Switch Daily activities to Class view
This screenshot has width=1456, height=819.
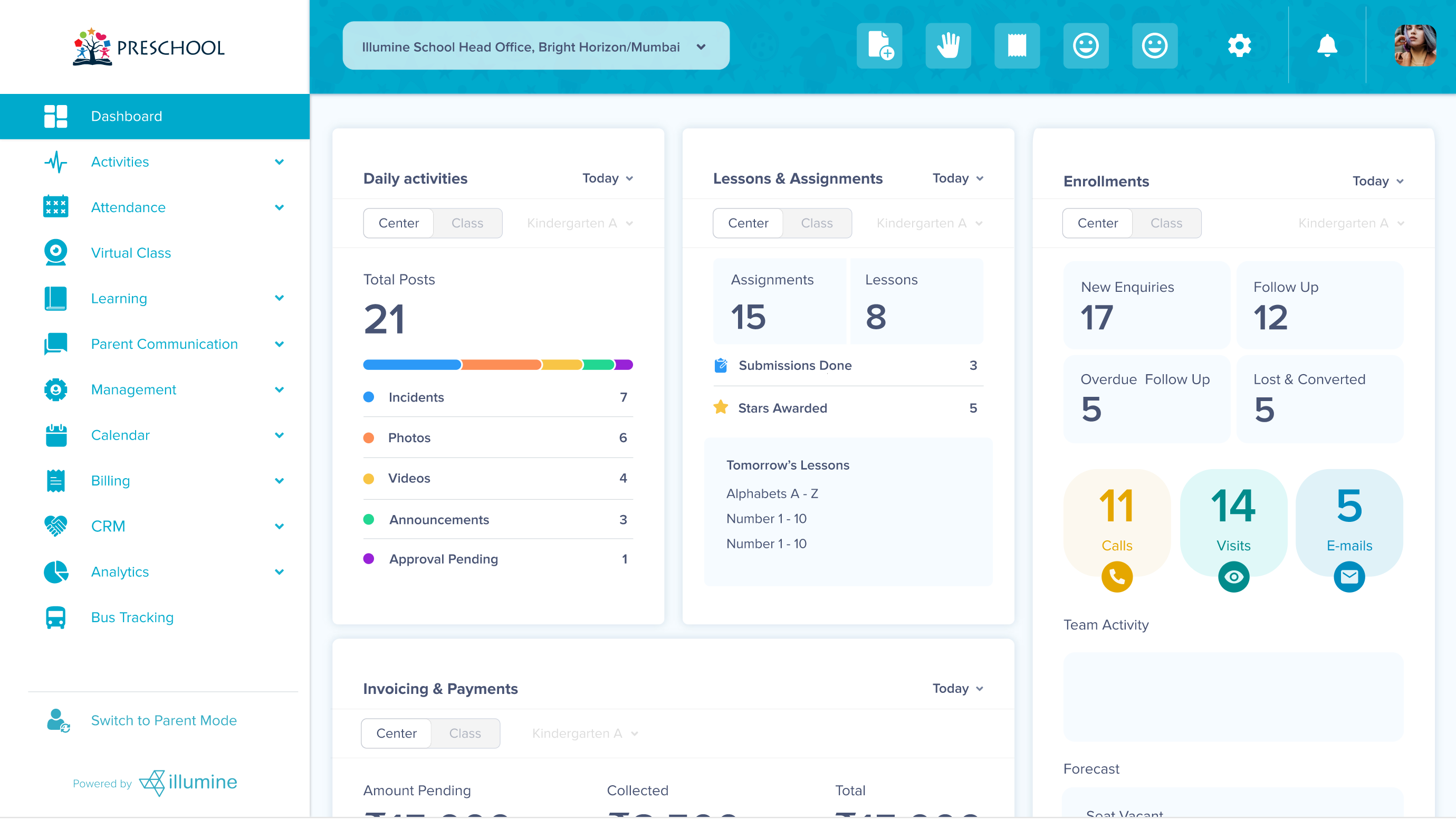click(x=467, y=223)
